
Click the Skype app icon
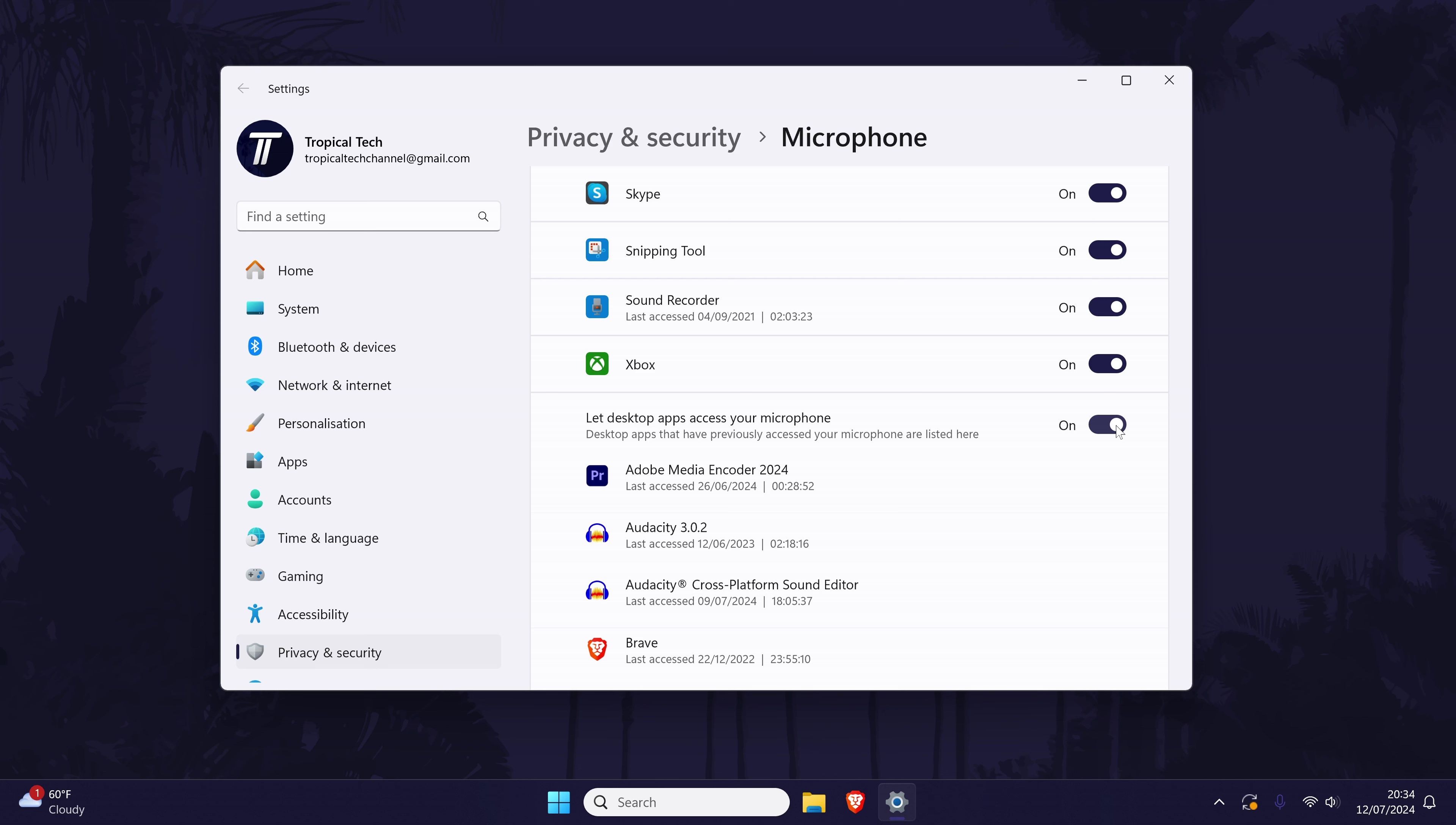pos(596,193)
